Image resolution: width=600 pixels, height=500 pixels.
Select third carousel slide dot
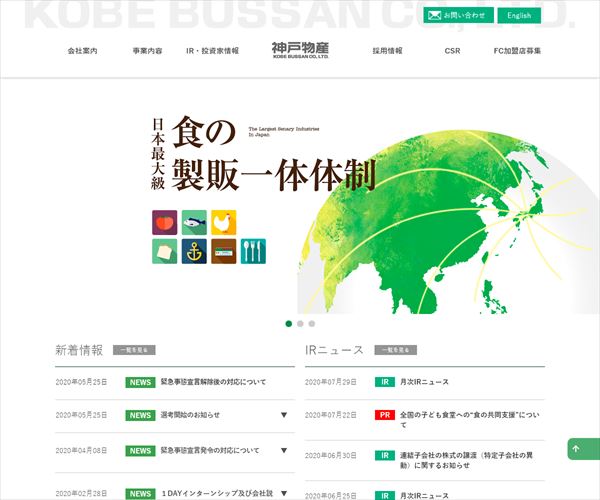312,324
